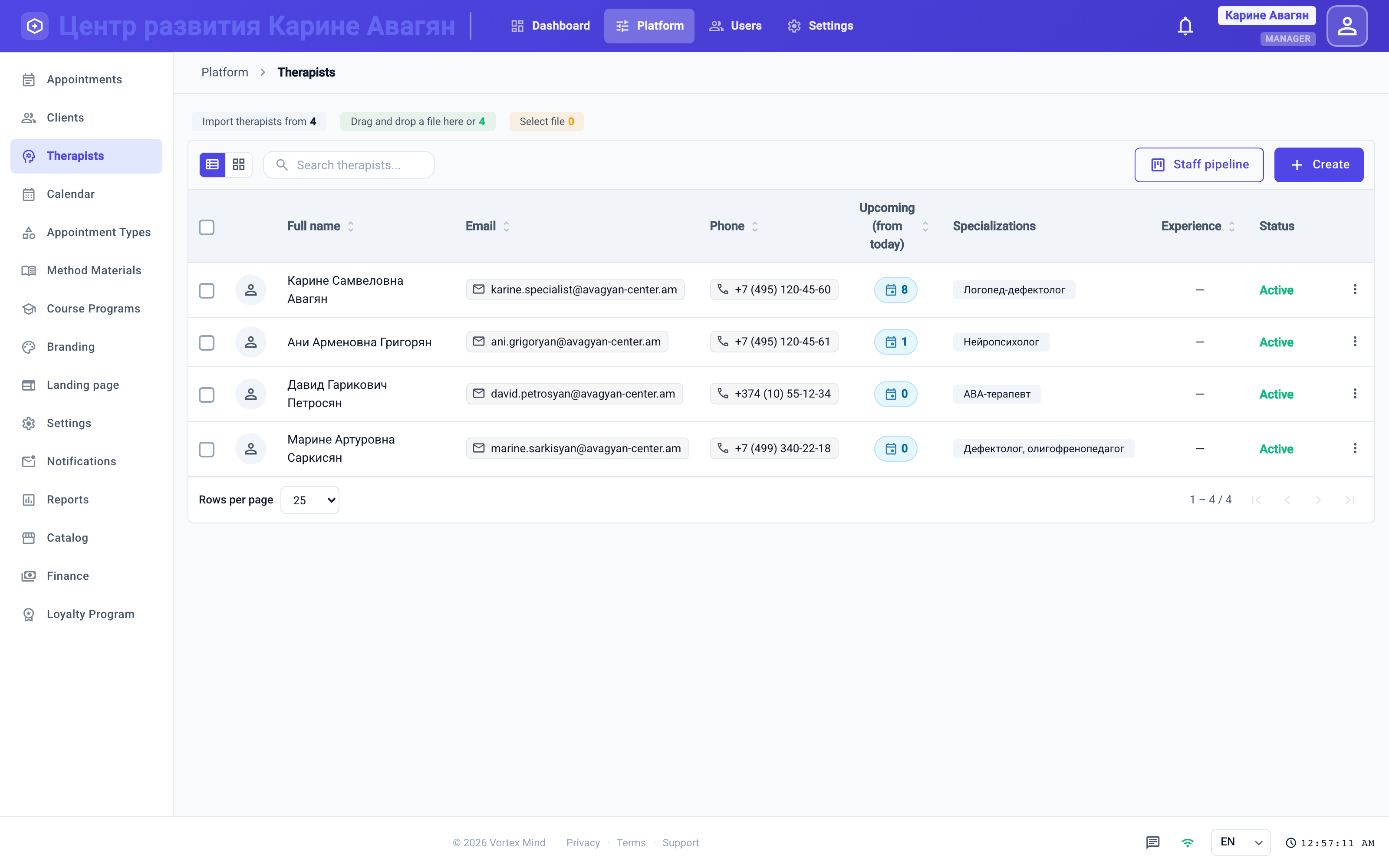Click upcoming appointments badge showing 8

point(895,290)
